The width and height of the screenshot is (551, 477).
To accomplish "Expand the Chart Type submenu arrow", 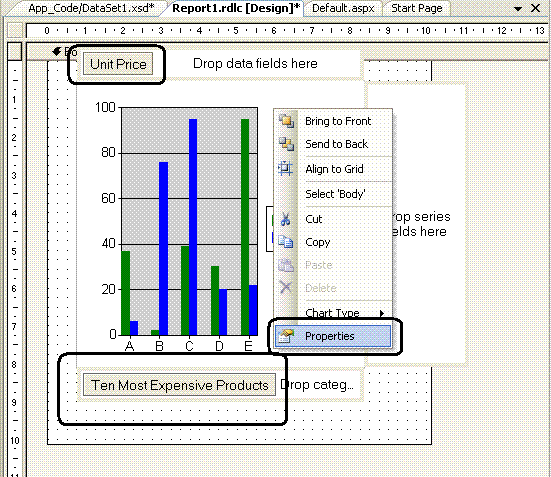I will click(x=382, y=313).
